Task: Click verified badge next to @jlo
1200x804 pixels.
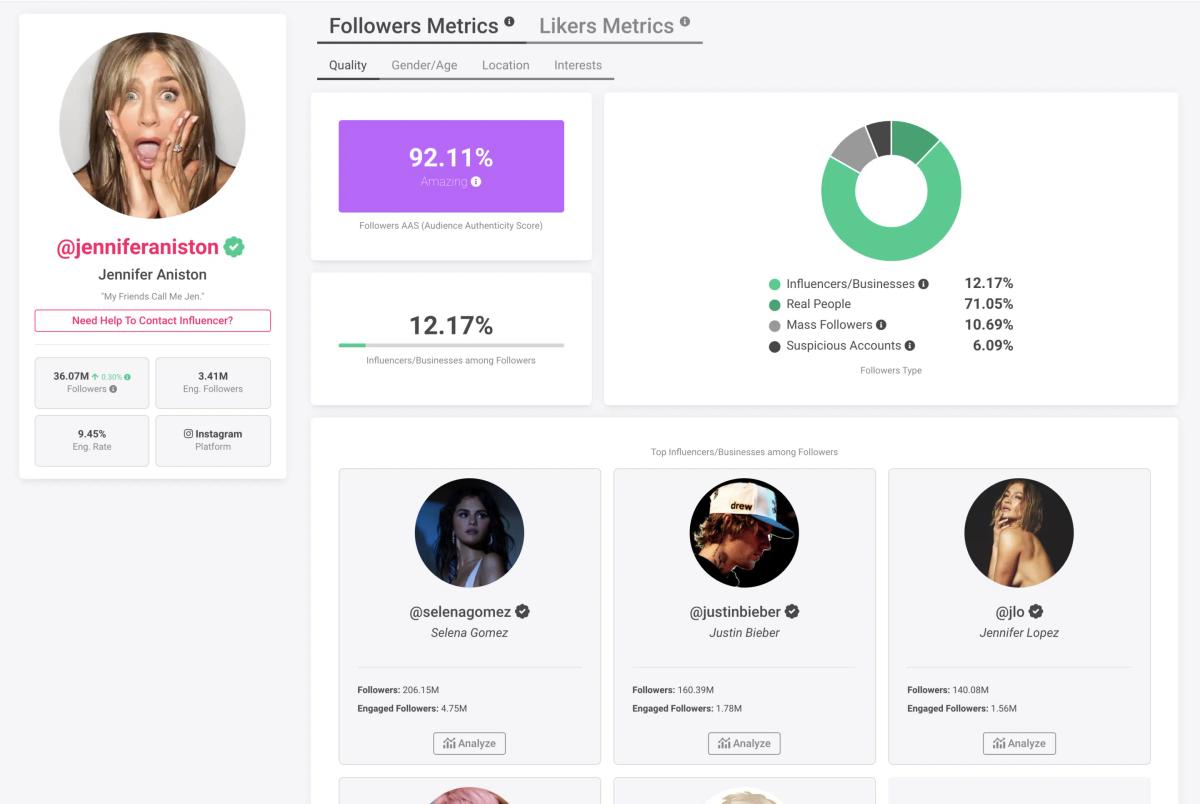Action: click(x=1036, y=611)
